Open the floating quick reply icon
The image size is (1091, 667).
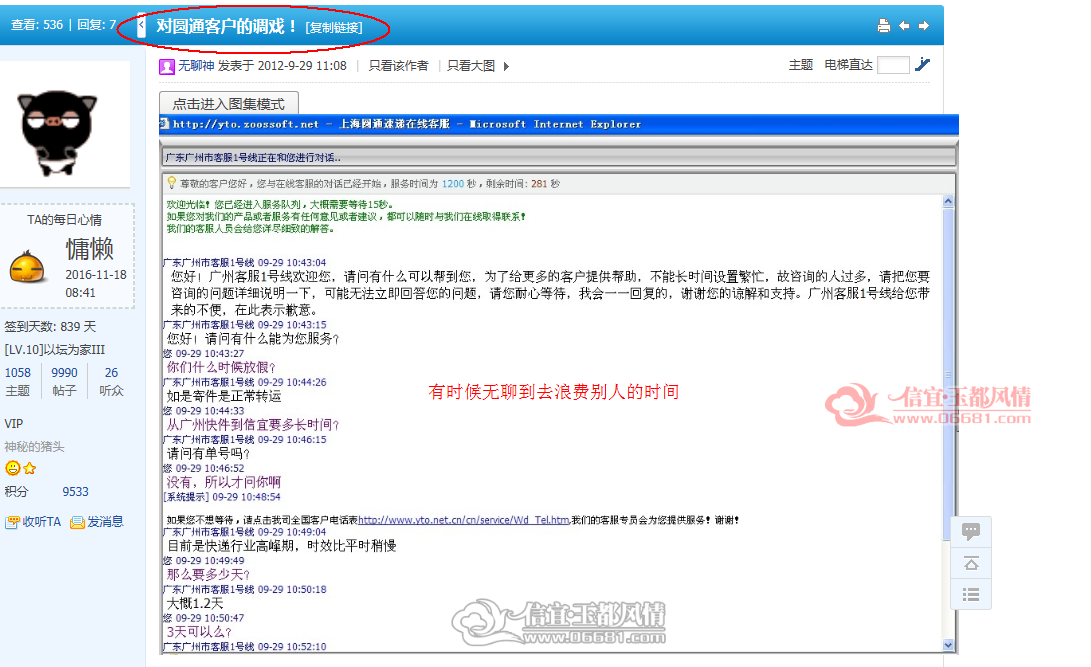pyautogui.click(x=971, y=531)
